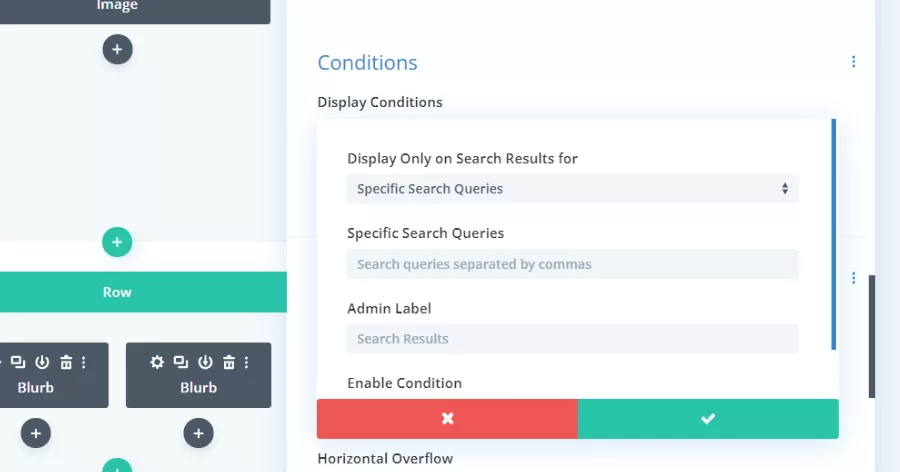Open Conditions section three-dot options menu
The width and height of the screenshot is (900, 472).
pyautogui.click(x=854, y=61)
